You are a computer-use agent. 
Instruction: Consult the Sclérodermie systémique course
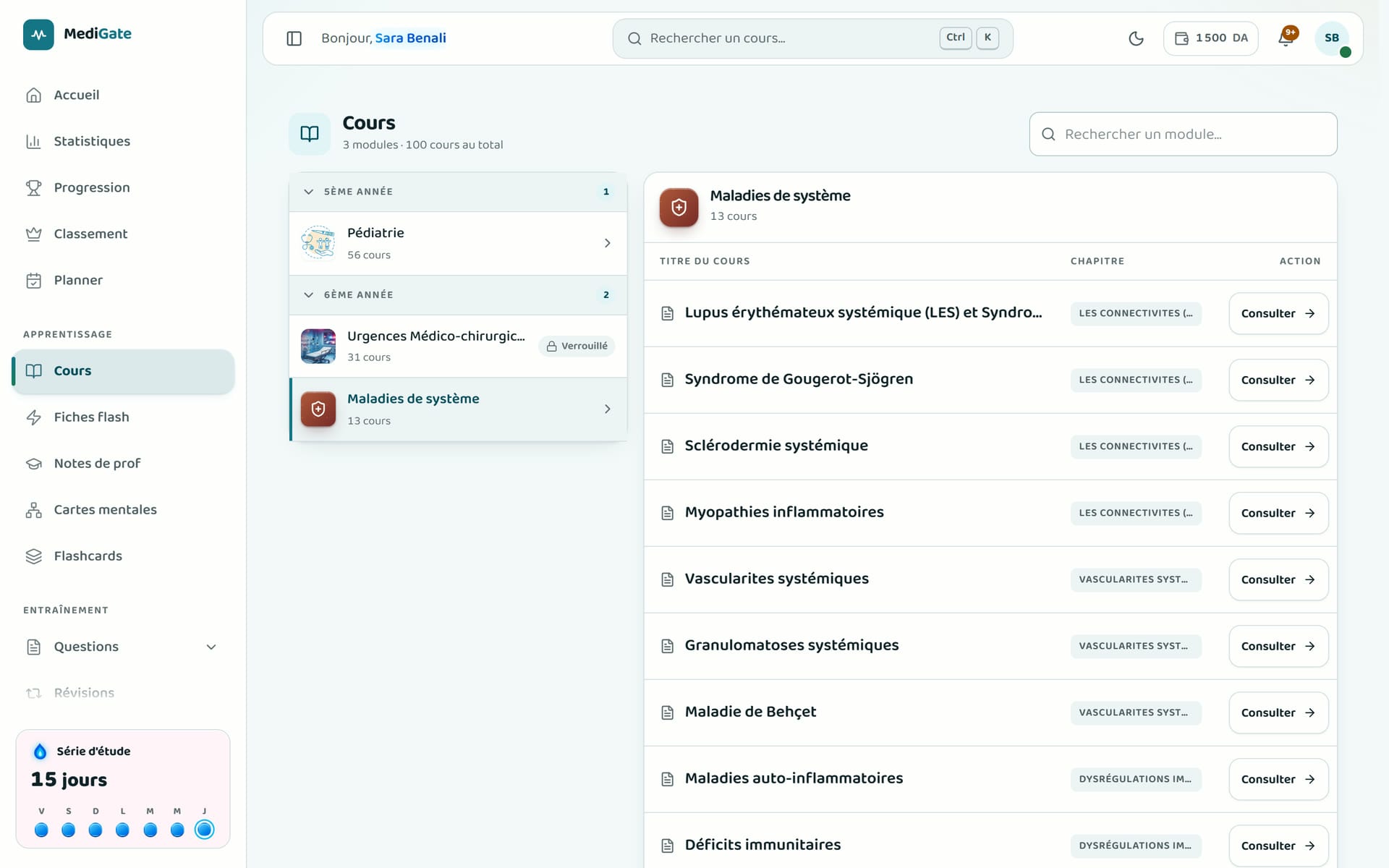click(x=1278, y=446)
